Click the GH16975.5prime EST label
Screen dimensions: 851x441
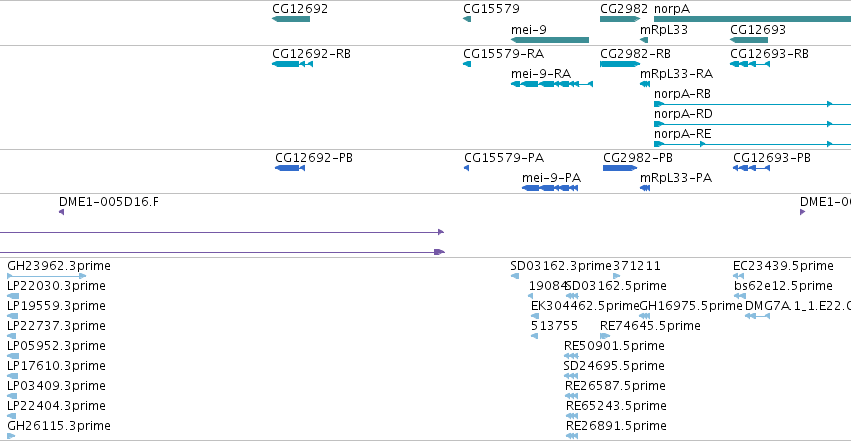[x=691, y=306]
